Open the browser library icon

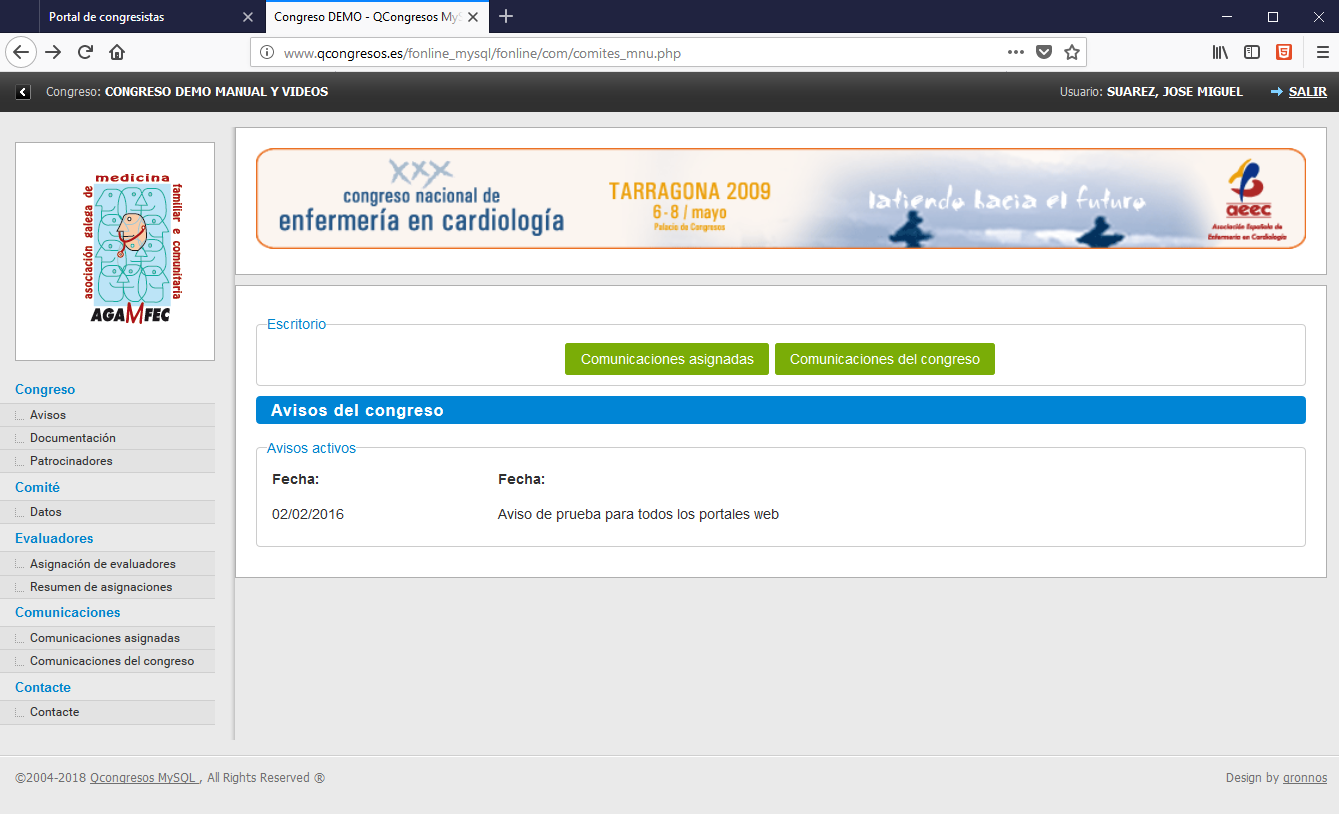tap(1221, 53)
